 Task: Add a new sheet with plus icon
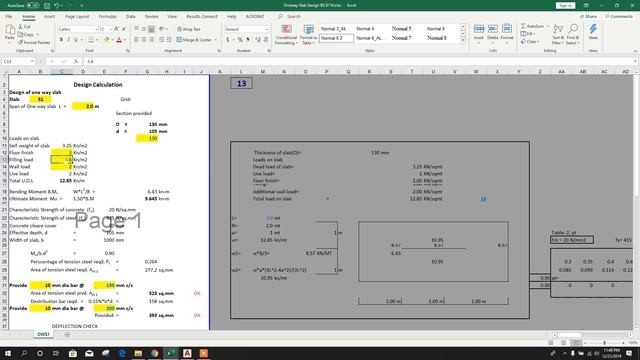coord(67,335)
